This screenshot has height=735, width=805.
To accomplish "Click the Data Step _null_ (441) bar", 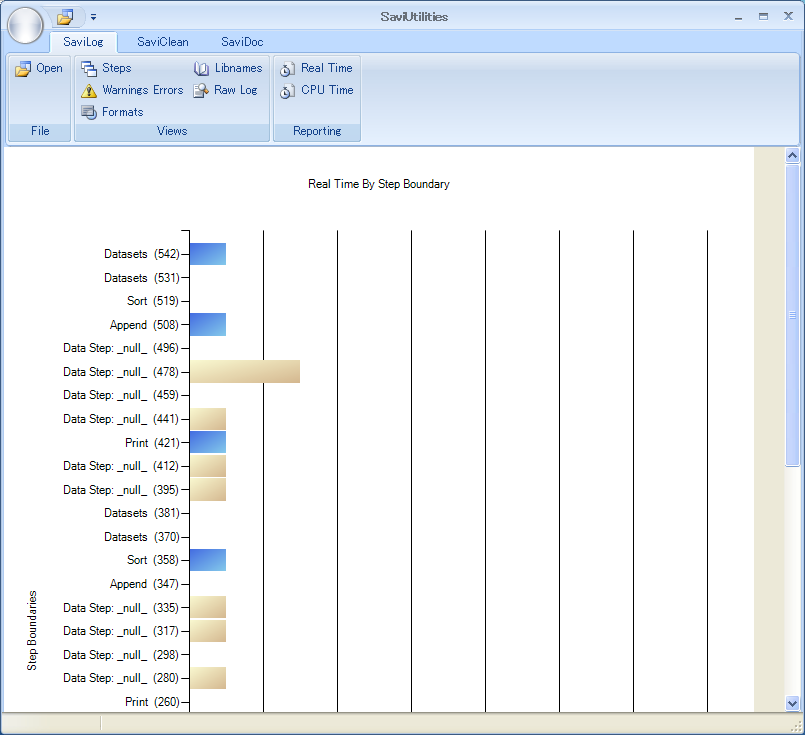I will 208,419.
